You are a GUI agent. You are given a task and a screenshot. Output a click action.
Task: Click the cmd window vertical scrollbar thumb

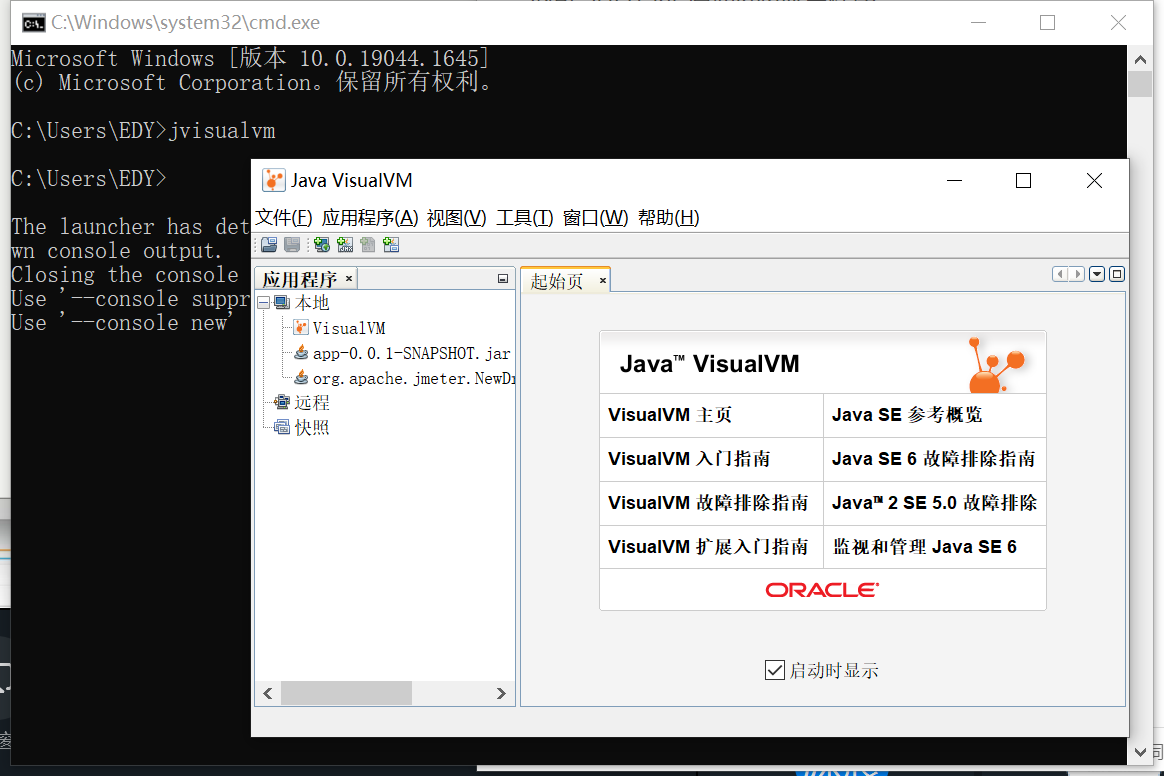point(1140,83)
